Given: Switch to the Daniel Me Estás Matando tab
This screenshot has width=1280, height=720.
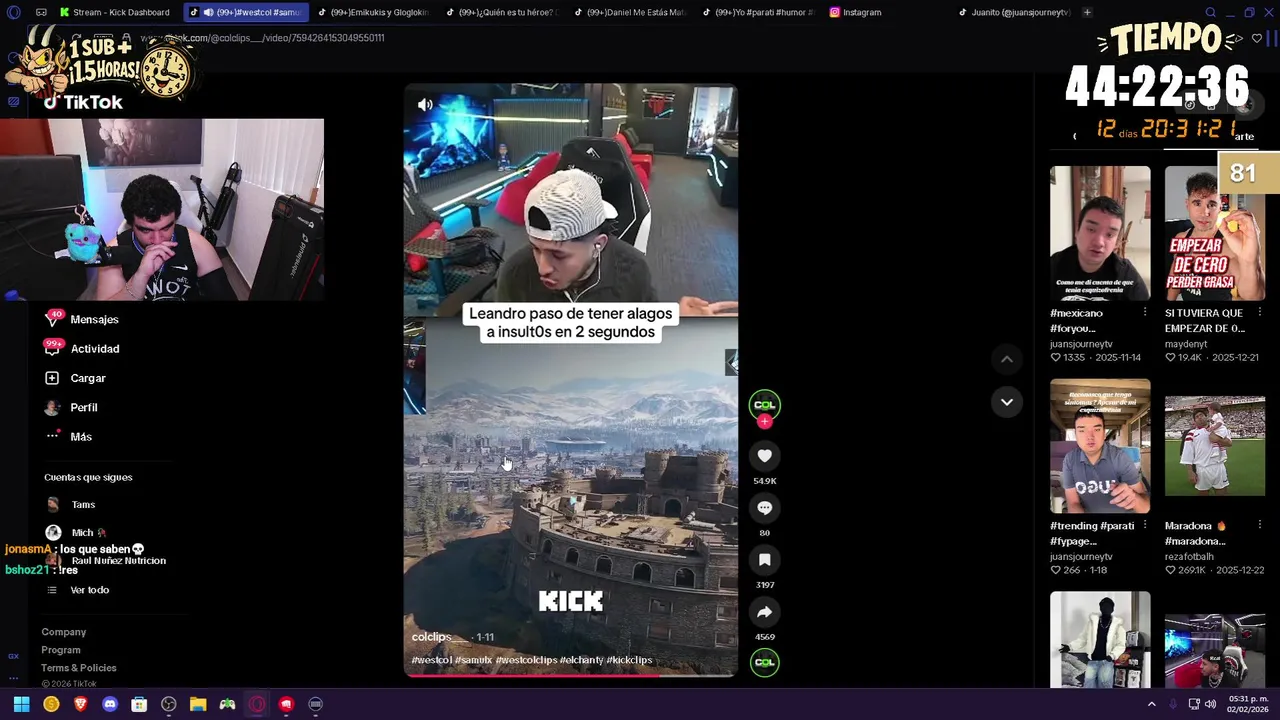Looking at the screenshot, I should click(x=629, y=12).
